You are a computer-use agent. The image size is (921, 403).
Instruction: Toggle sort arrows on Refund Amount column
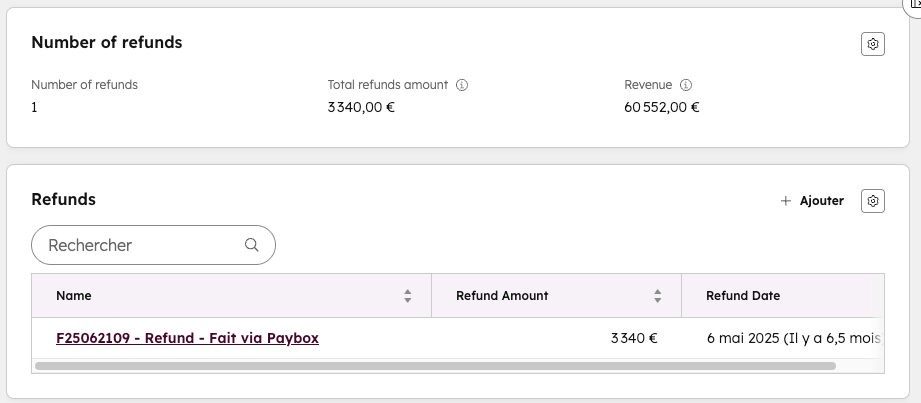pos(658,296)
